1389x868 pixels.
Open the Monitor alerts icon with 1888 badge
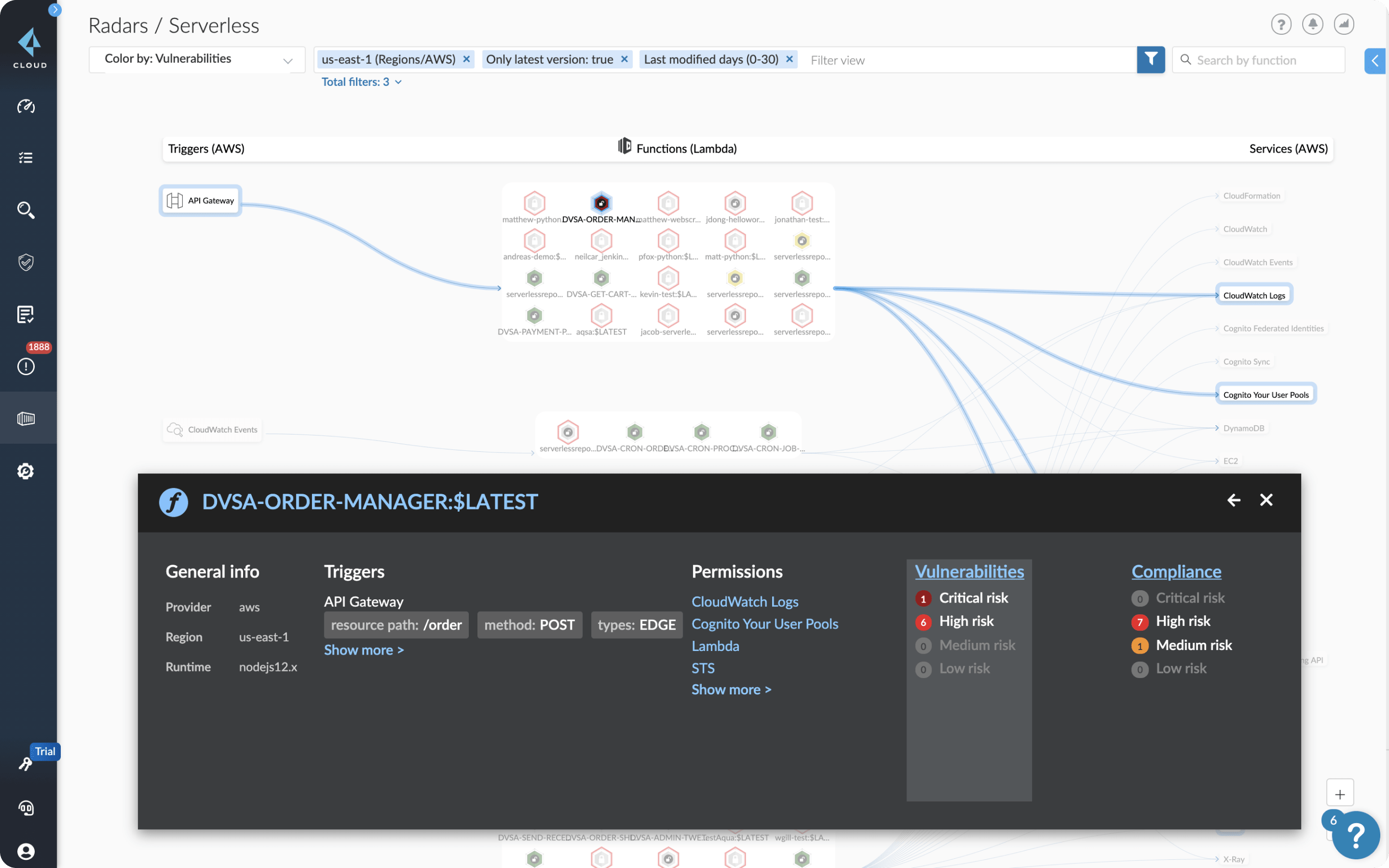(x=26, y=366)
